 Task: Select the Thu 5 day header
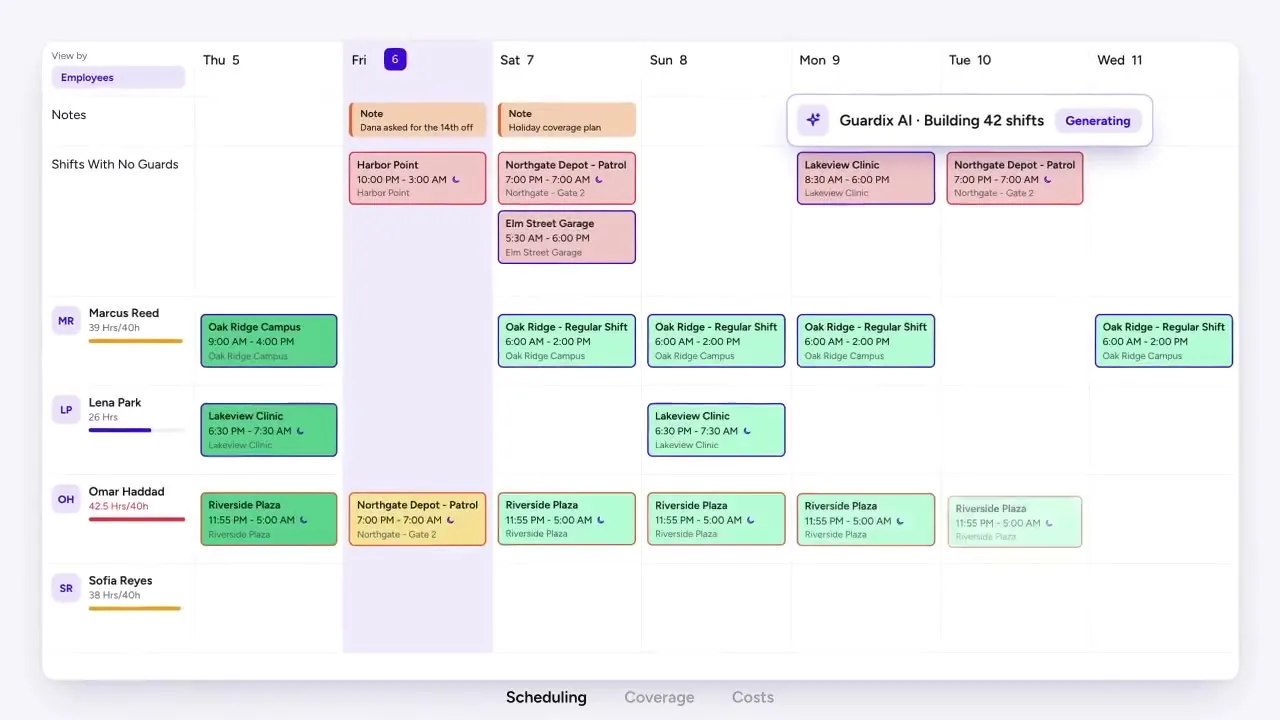[x=221, y=60]
